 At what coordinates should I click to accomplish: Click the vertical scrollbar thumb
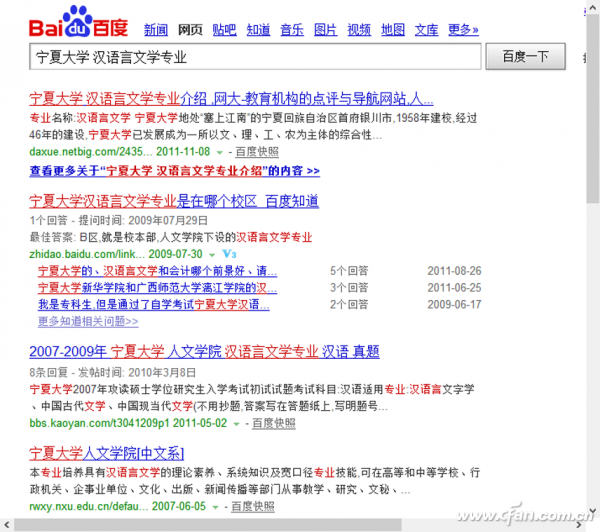[593, 108]
